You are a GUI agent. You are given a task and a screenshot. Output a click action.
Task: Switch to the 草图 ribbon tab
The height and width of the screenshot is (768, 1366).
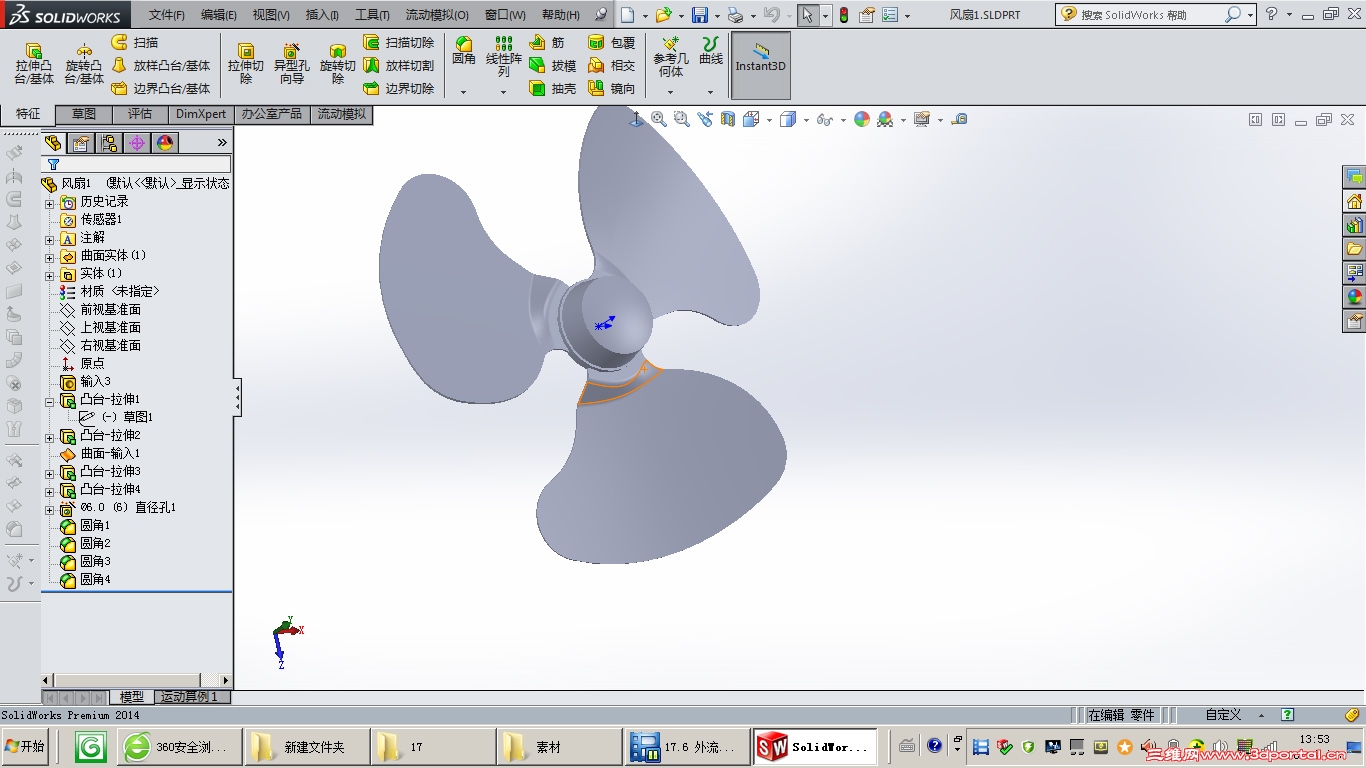pyautogui.click(x=84, y=114)
